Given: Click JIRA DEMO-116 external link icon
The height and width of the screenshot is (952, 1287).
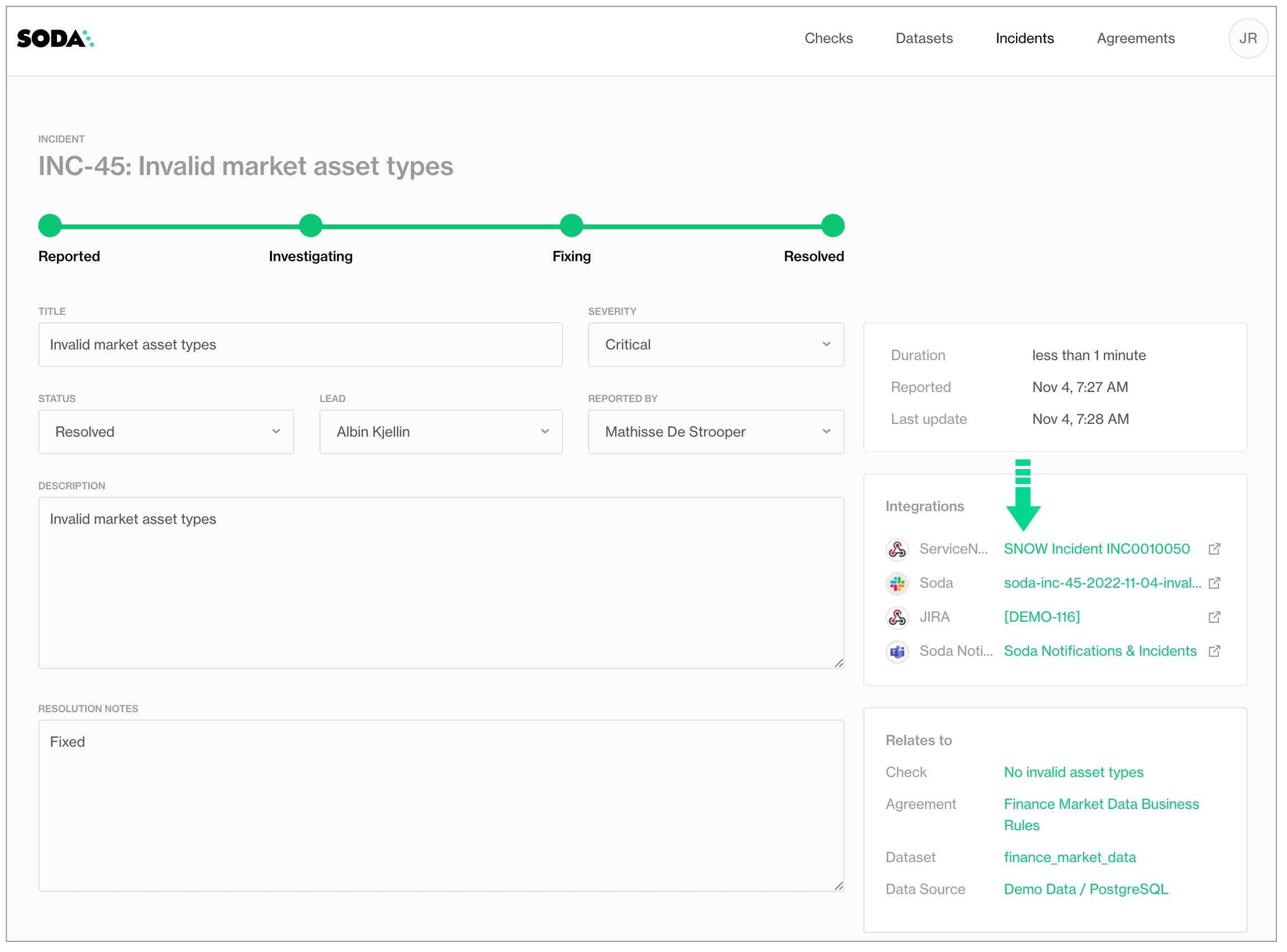Looking at the screenshot, I should (x=1214, y=617).
